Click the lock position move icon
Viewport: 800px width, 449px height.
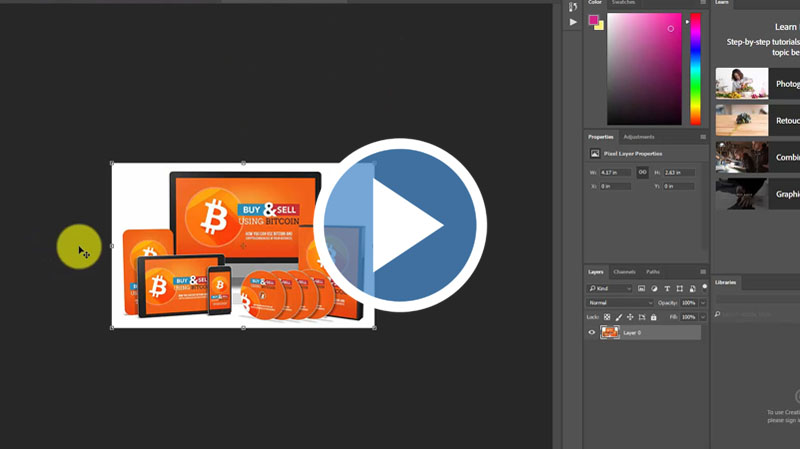[630, 317]
